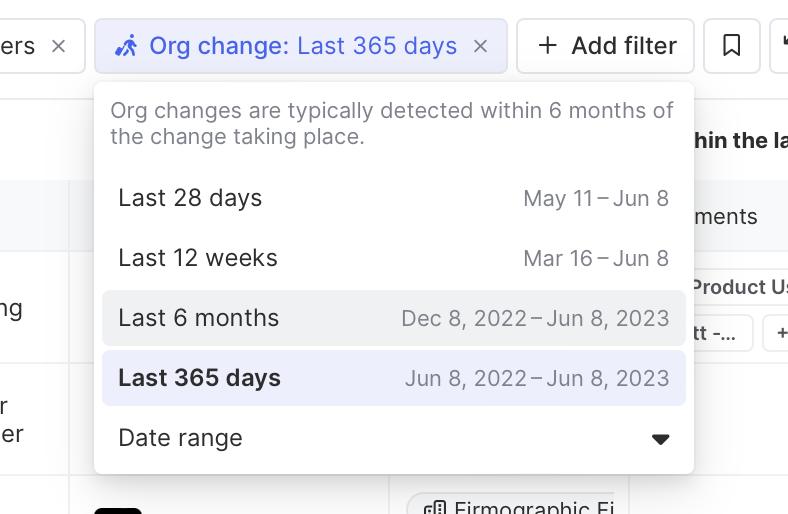This screenshot has height=514, width=788.
Task: Click the 'Jun 8, 2022–Jun 8, 2023' date text
Action: pyautogui.click(x=537, y=378)
